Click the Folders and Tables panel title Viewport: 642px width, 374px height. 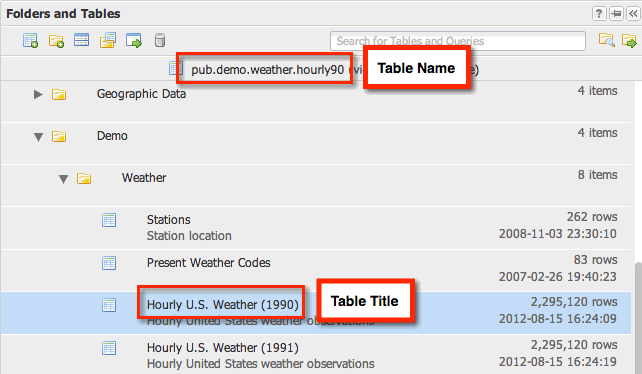pos(63,14)
